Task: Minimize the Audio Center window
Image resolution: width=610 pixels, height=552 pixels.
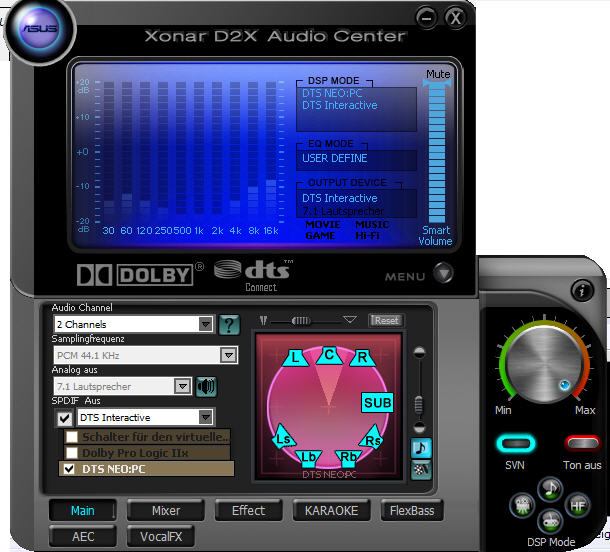Action: 426,18
